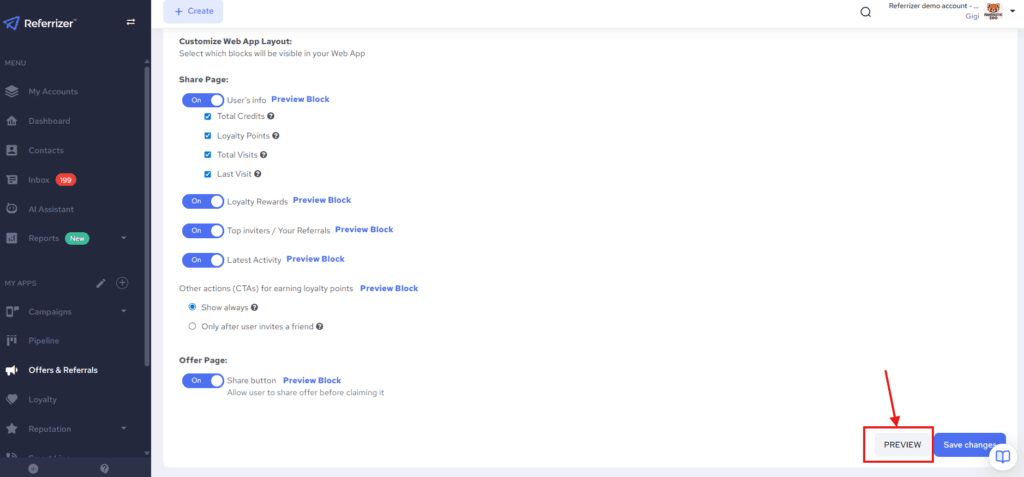Screen dimensions: 1024x477
Task: Disable the Latest Activity toggle
Action: pos(203,260)
